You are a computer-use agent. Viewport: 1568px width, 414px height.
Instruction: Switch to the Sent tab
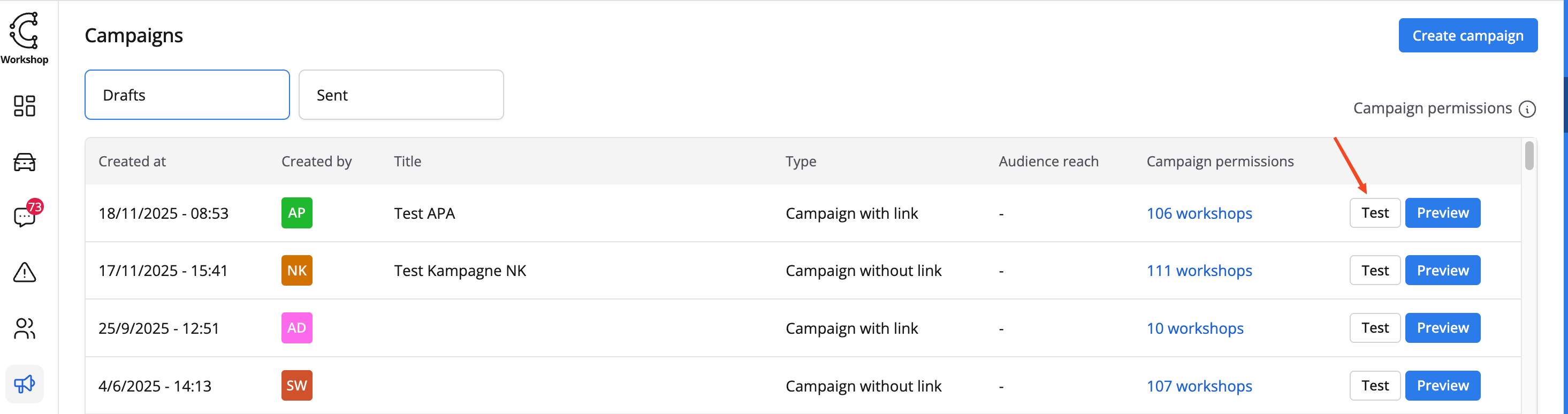pyautogui.click(x=400, y=95)
